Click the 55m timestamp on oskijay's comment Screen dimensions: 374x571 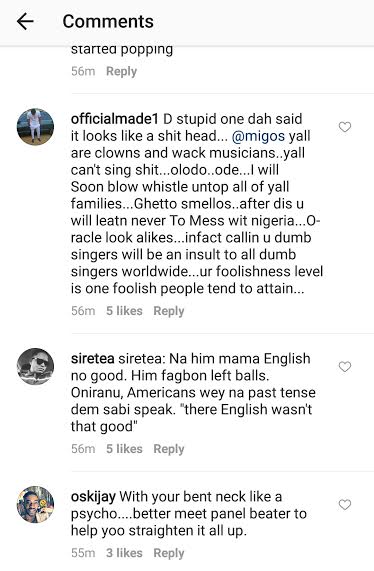coord(83,553)
